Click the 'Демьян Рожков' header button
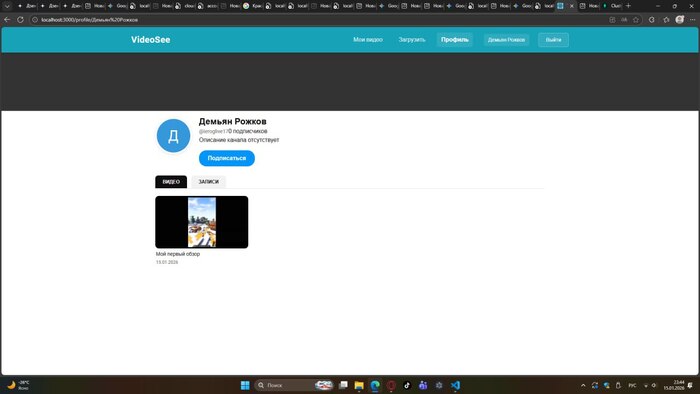700x394 pixels. [x=506, y=40]
